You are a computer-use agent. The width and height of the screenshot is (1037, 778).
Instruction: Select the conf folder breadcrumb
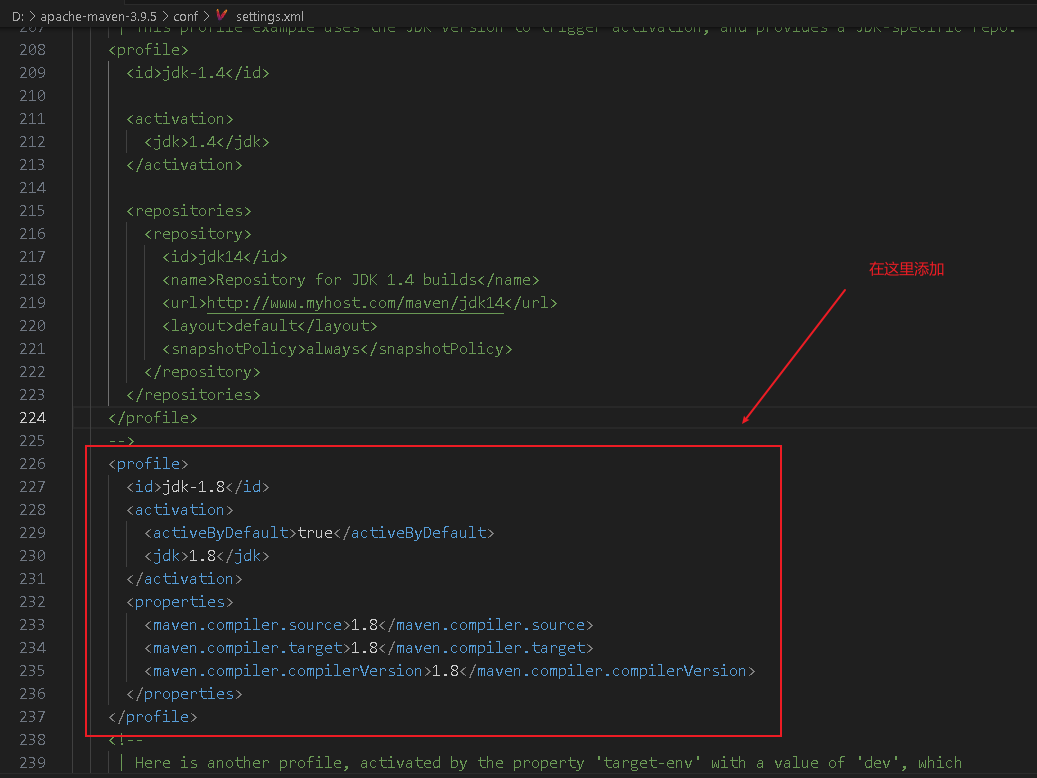click(x=185, y=17)
